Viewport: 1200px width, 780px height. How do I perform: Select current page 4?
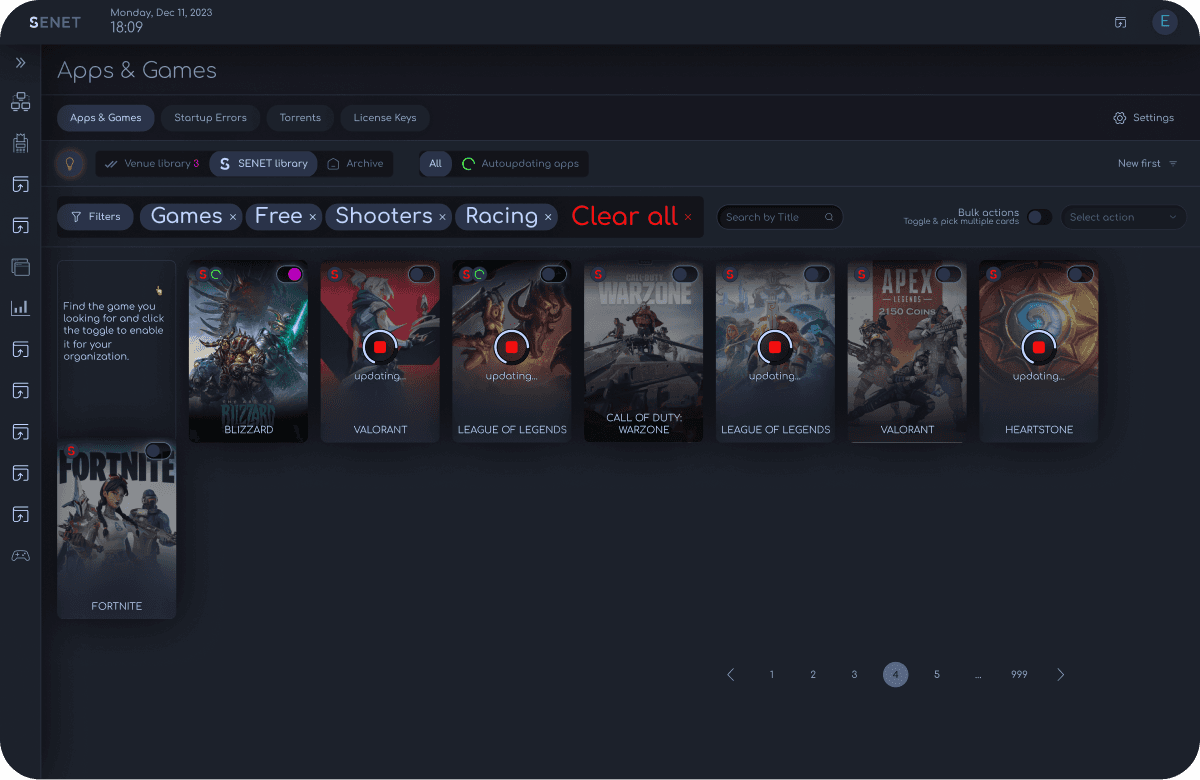tap(895, 675)
